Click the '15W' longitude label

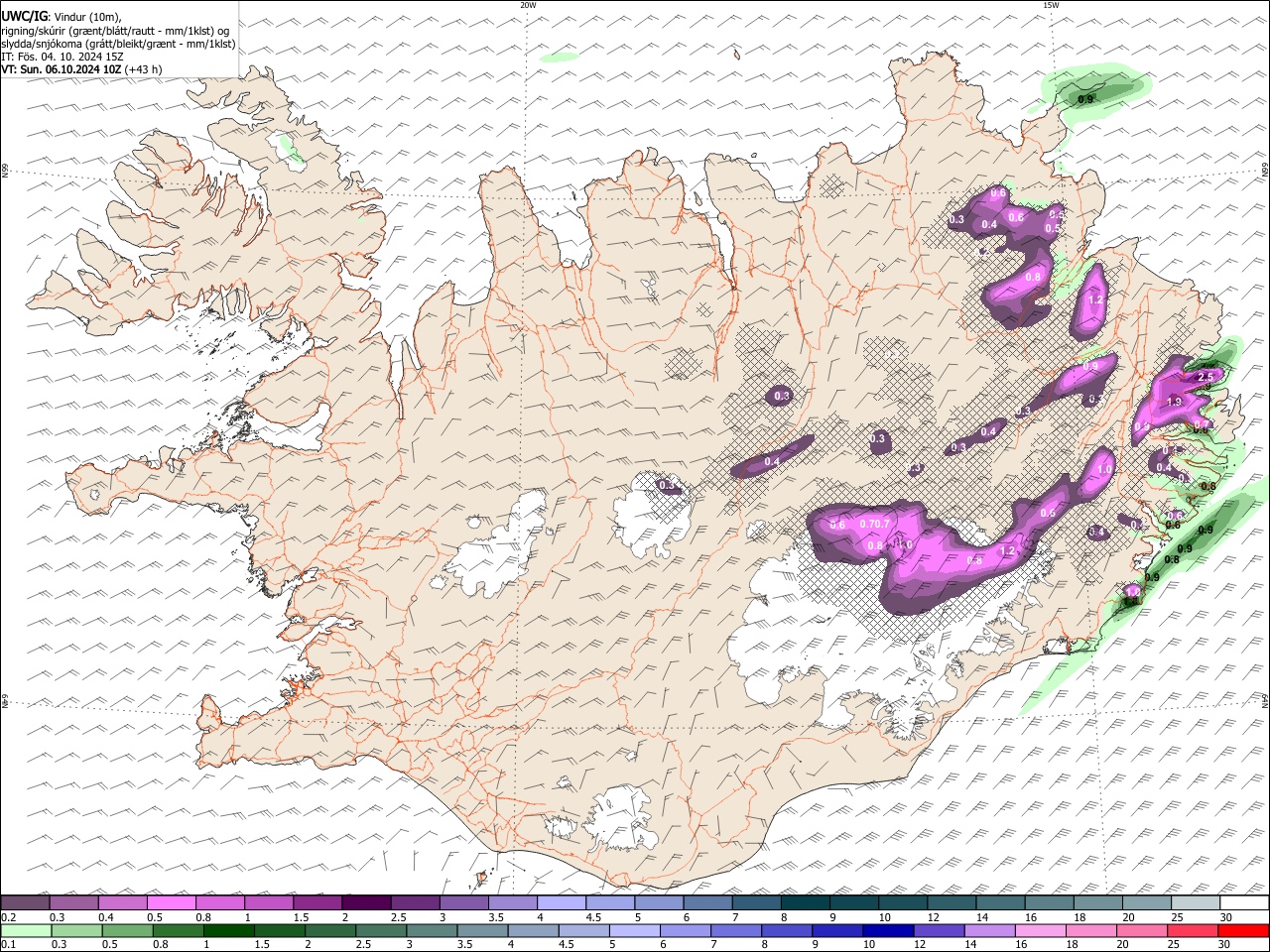pos(1051,5)
